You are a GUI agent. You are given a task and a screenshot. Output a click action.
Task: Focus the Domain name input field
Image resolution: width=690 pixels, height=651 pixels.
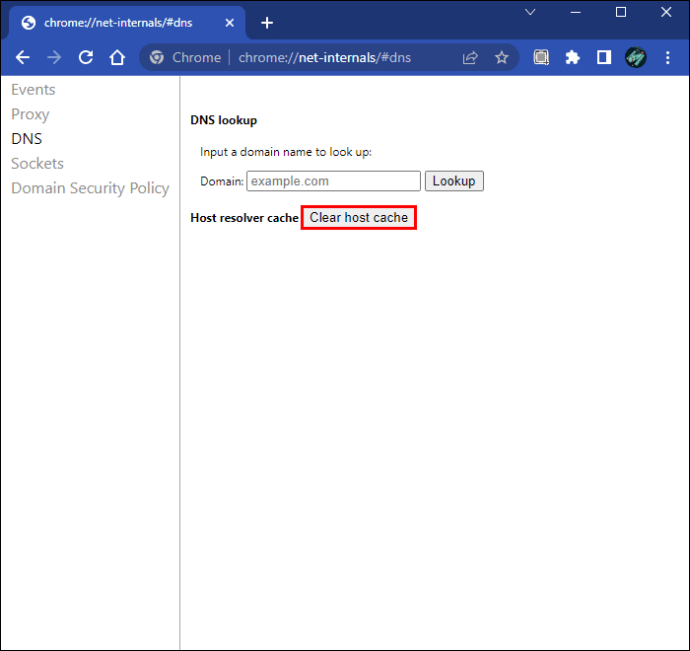333,181
